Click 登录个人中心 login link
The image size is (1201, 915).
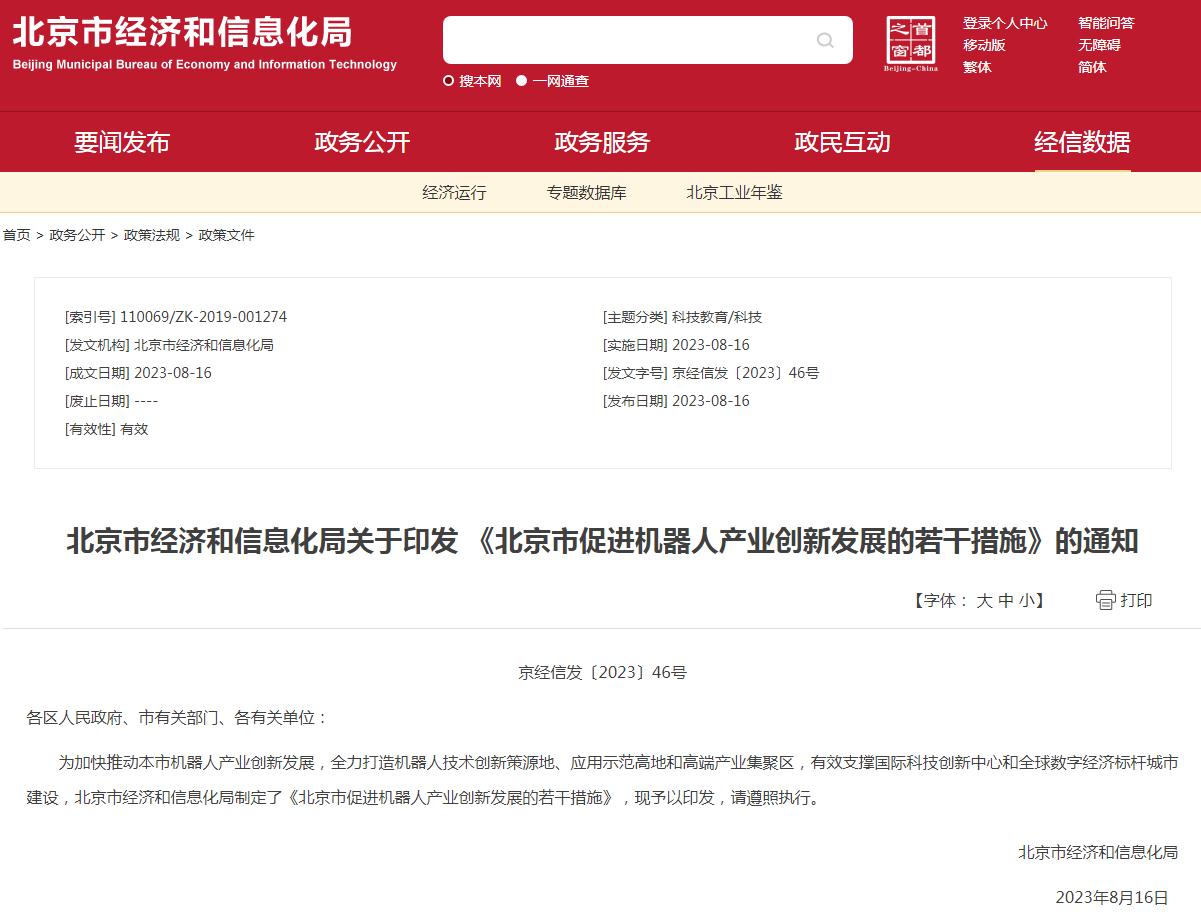(x=1005, y=23)
